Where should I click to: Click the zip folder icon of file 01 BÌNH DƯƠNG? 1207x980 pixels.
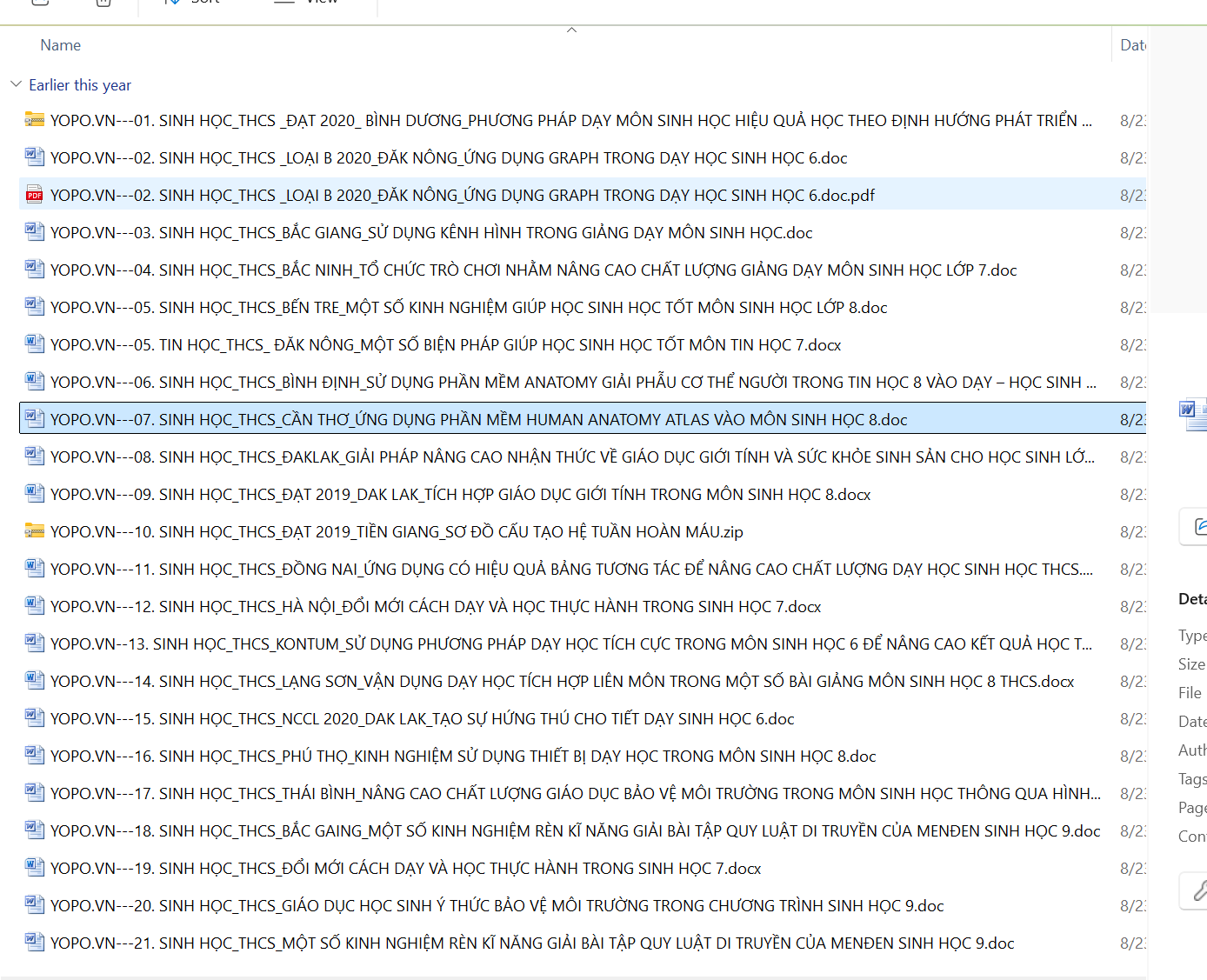pos(35,120)
